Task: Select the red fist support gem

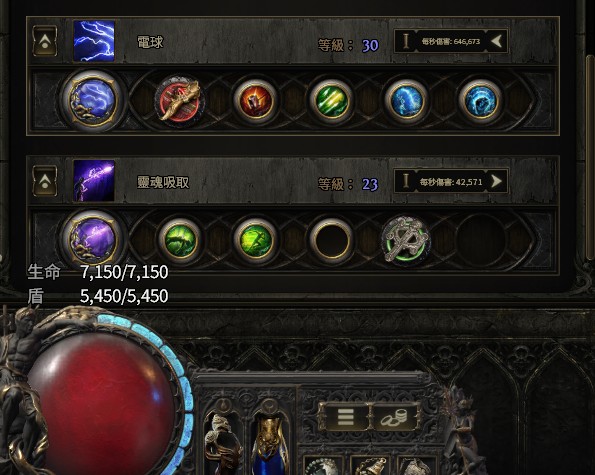Action: (x=255, y=101)
